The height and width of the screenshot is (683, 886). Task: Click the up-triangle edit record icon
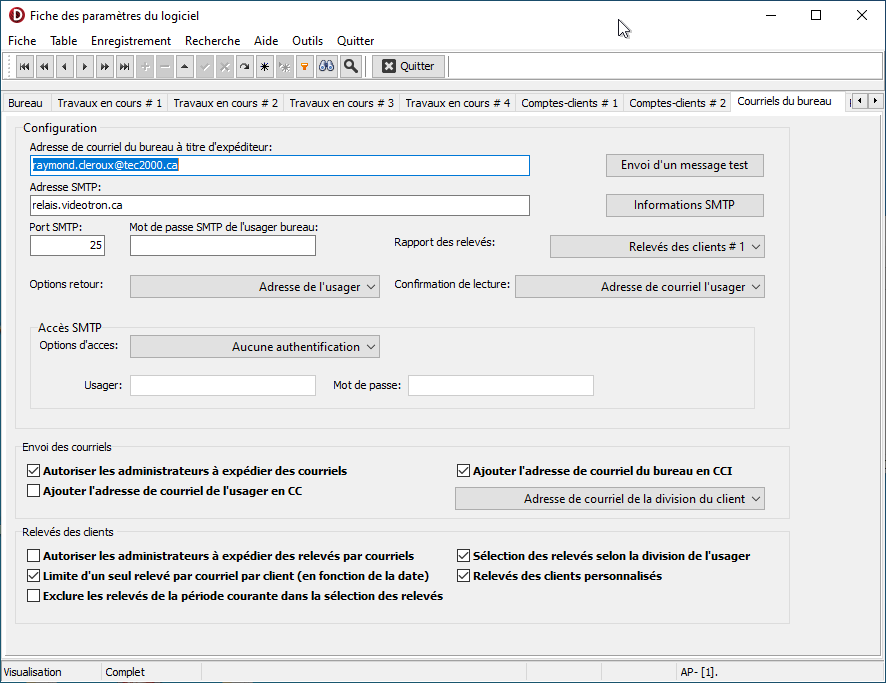pos(185,67)
